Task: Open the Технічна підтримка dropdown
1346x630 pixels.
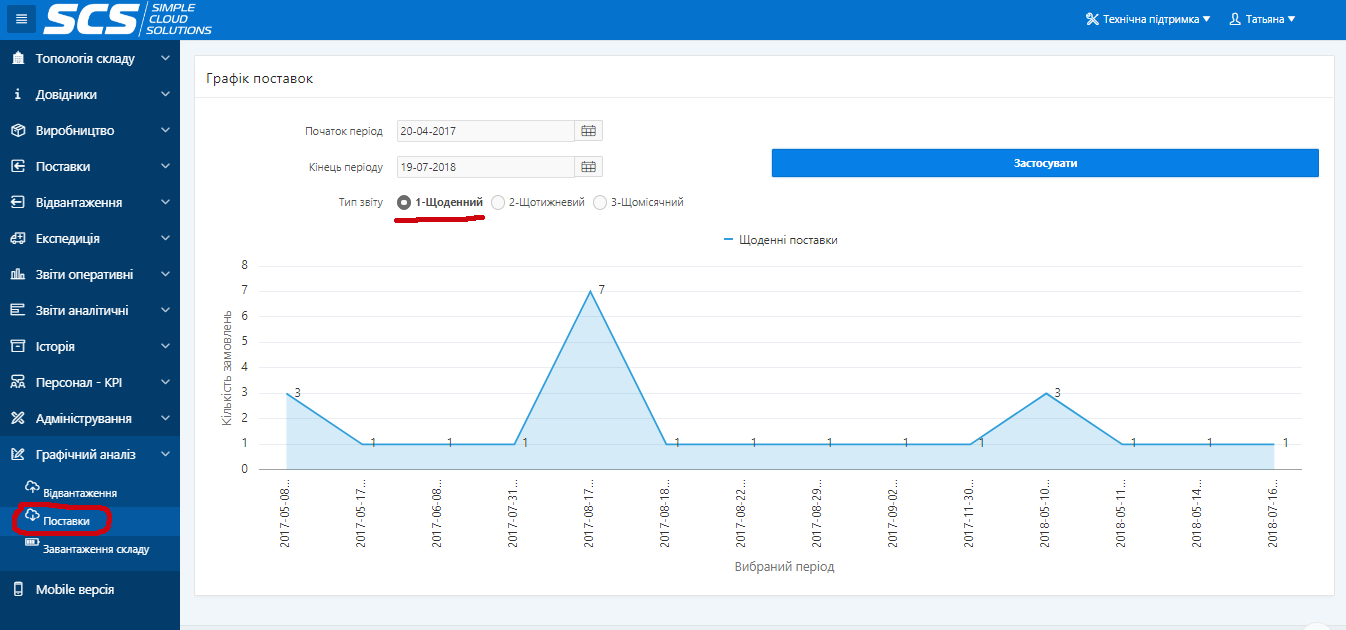Action: click(1148, 19)
